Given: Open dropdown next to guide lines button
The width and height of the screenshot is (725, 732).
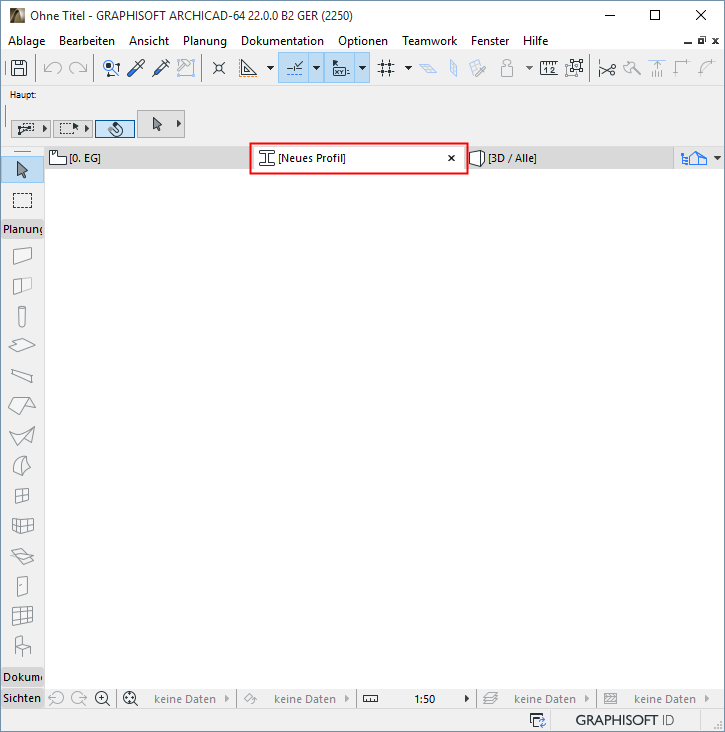Looking at the screenshot, I should point(316,68).
